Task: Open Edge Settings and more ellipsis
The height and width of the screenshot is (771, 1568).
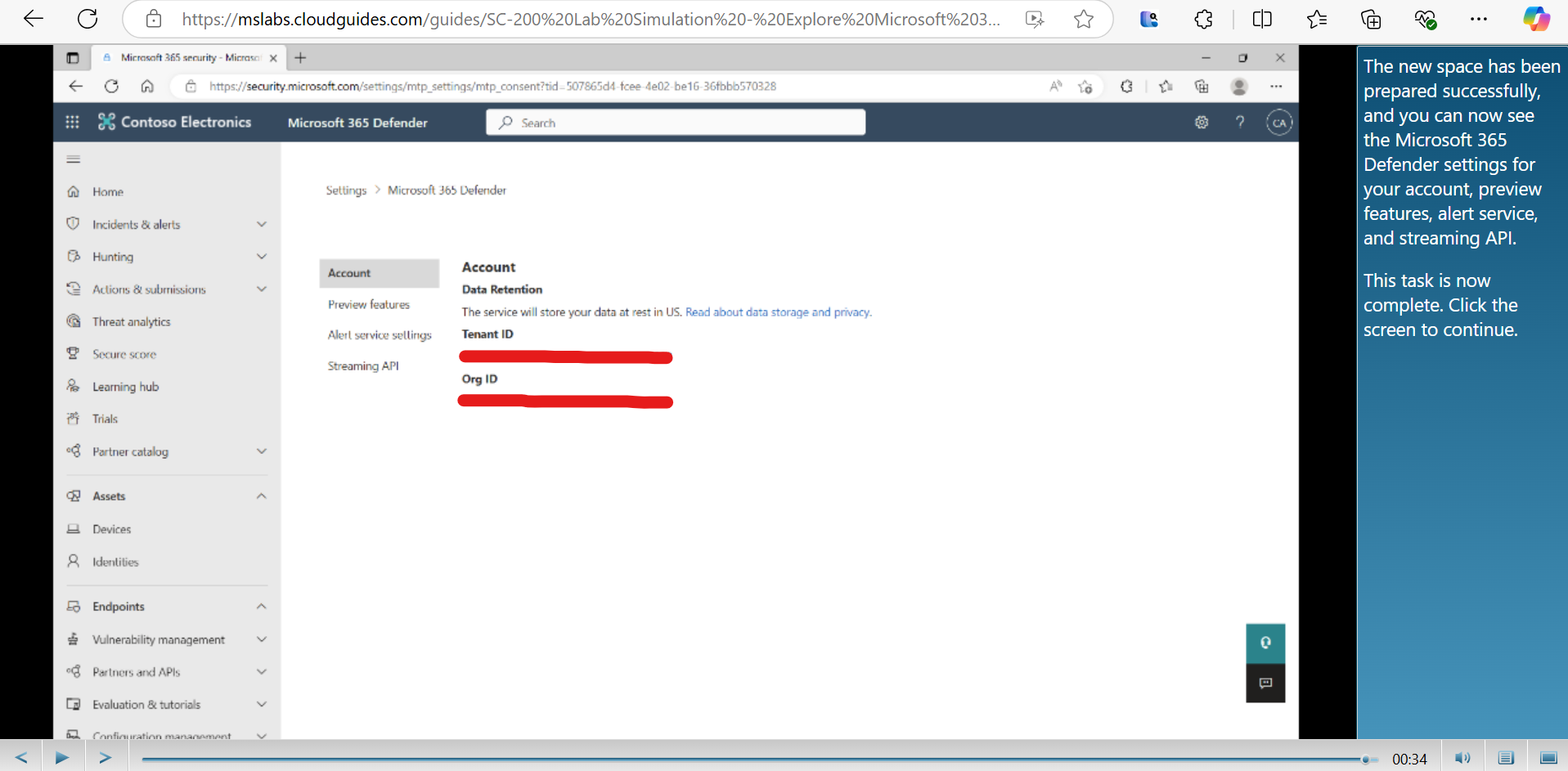Action: pos(1479,19)
